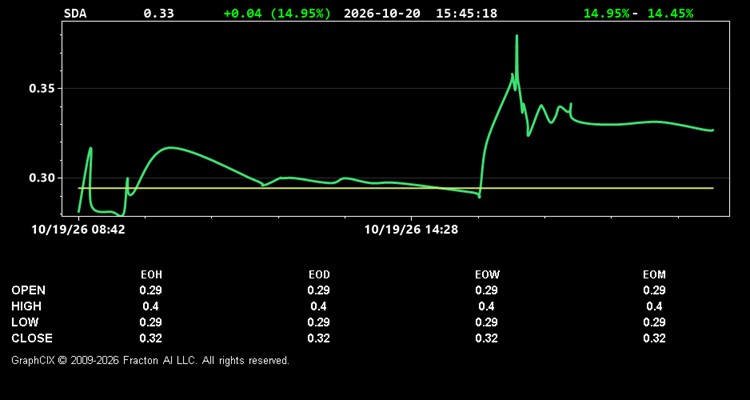Select the EOM column header
Viewport: 750px width, 400px height.
(x=654, y=275)
